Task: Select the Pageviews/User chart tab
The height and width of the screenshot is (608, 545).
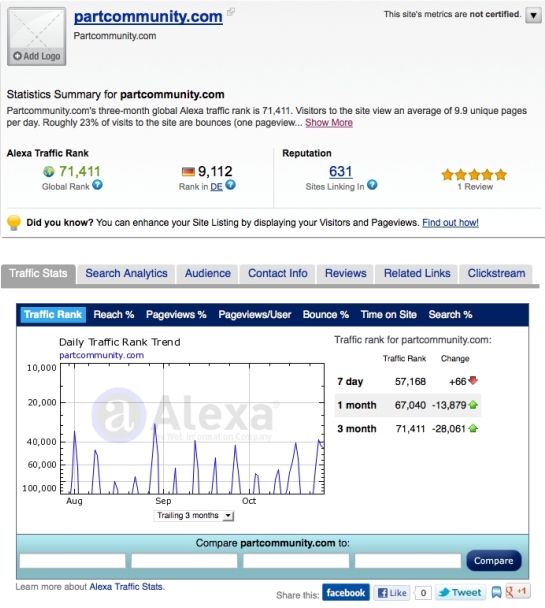Action: pyautogui.click(x=255, y=314)
